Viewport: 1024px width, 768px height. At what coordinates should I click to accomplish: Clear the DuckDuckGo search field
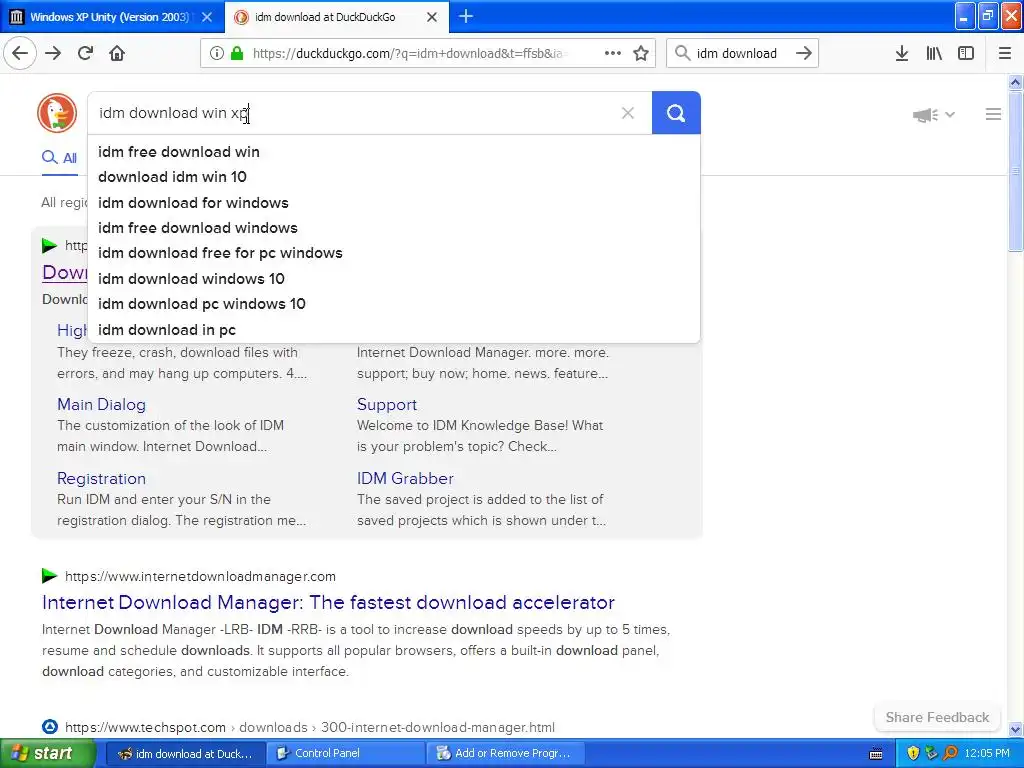(x=628, y=113)
